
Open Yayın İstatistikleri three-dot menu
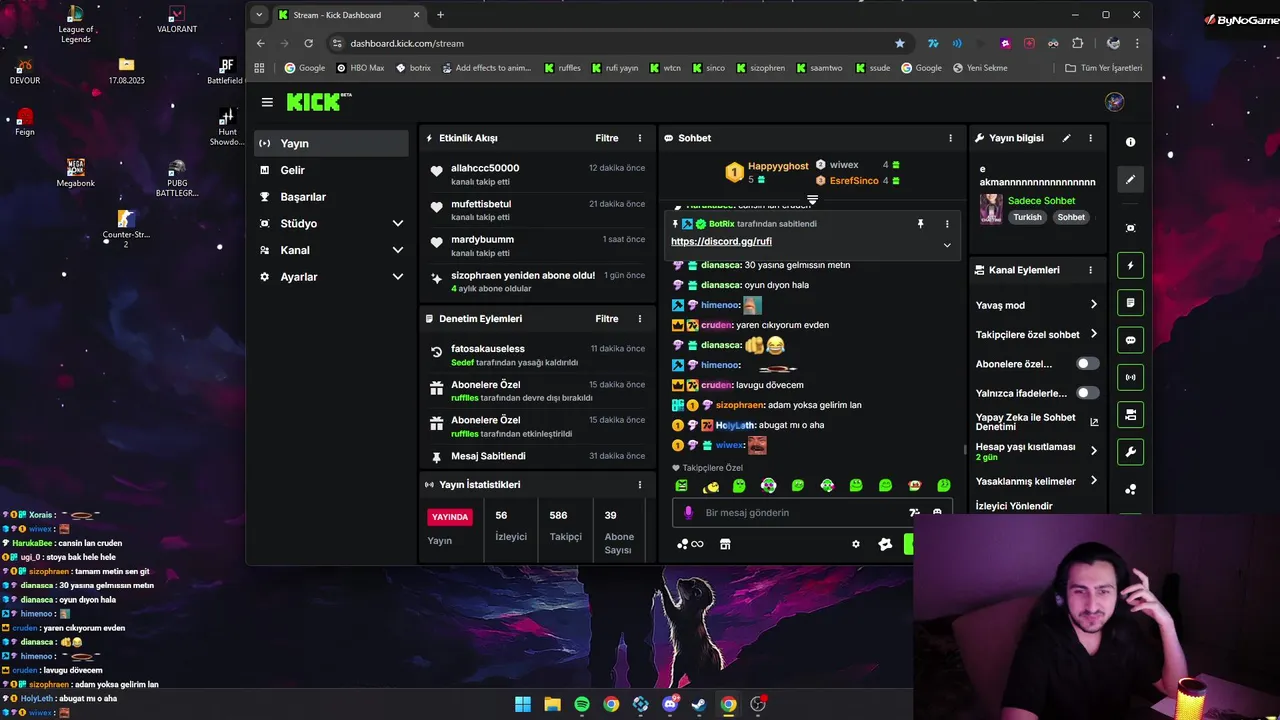[640, 485]
